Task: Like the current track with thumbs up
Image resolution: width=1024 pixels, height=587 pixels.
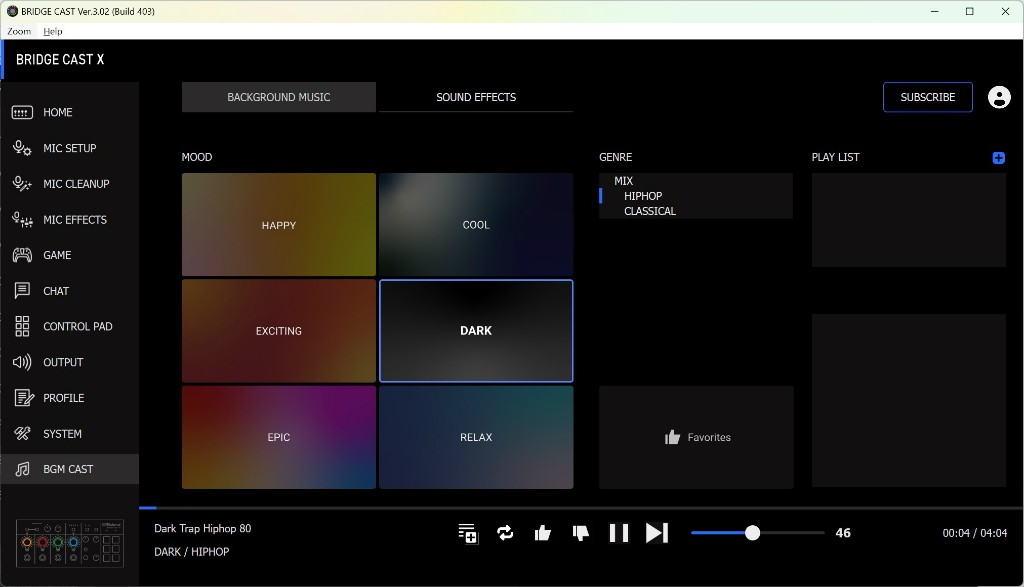Action: tap(543, 533)
